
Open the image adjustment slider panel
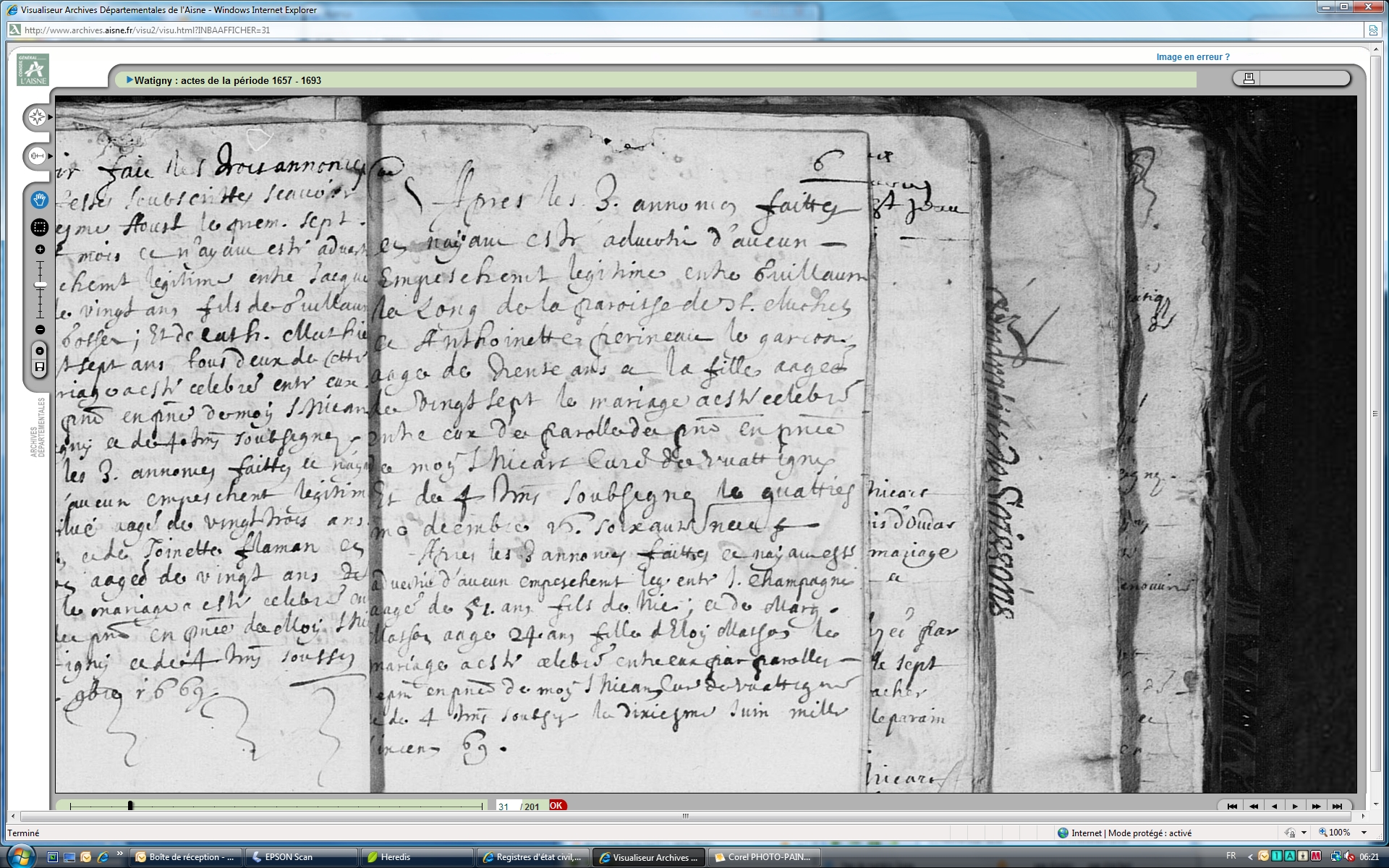37,156
